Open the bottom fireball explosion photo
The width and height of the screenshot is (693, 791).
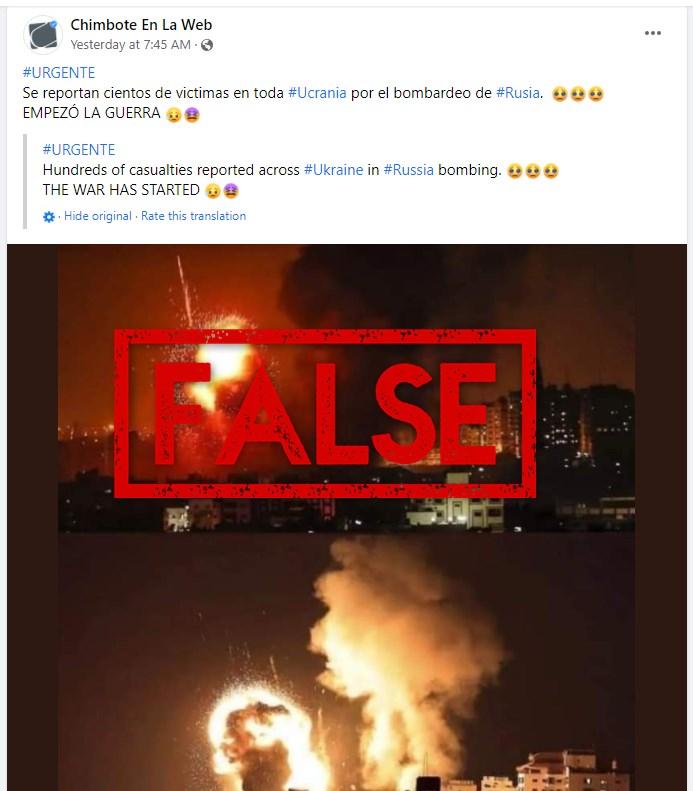pos(346,661)
